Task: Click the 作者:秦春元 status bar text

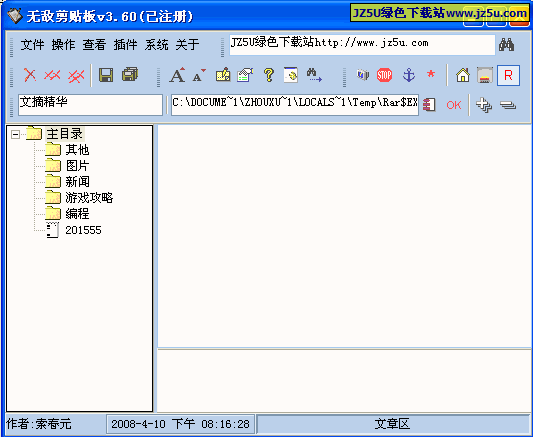Action: (x=39, y=424)
